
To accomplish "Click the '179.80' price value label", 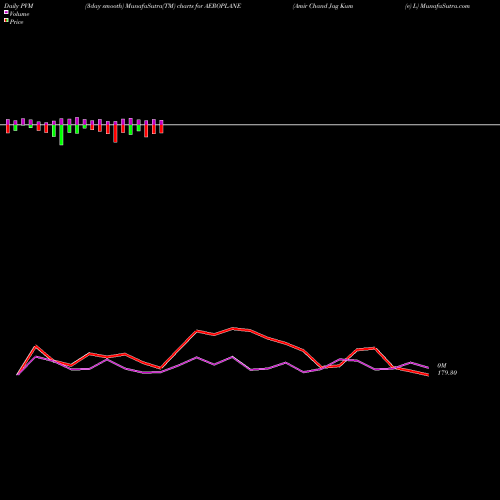I will click(x=447, y=373).
